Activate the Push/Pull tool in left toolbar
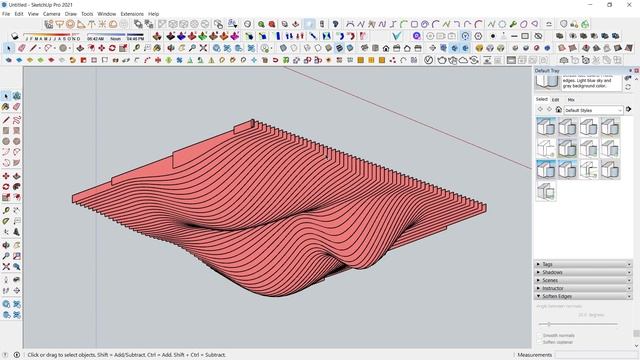The height and width of the screenshot is (360, 640). click(17, 176)
